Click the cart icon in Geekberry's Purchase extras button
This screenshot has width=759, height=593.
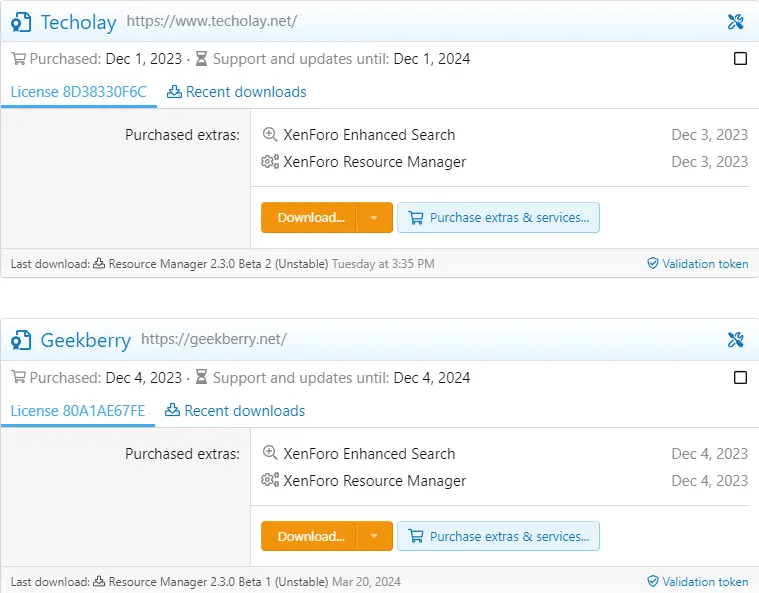[416, 536]
